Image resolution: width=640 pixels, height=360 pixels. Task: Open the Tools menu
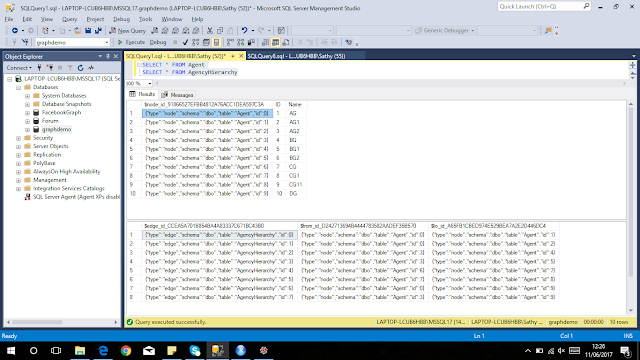click(x=145, y=19)
